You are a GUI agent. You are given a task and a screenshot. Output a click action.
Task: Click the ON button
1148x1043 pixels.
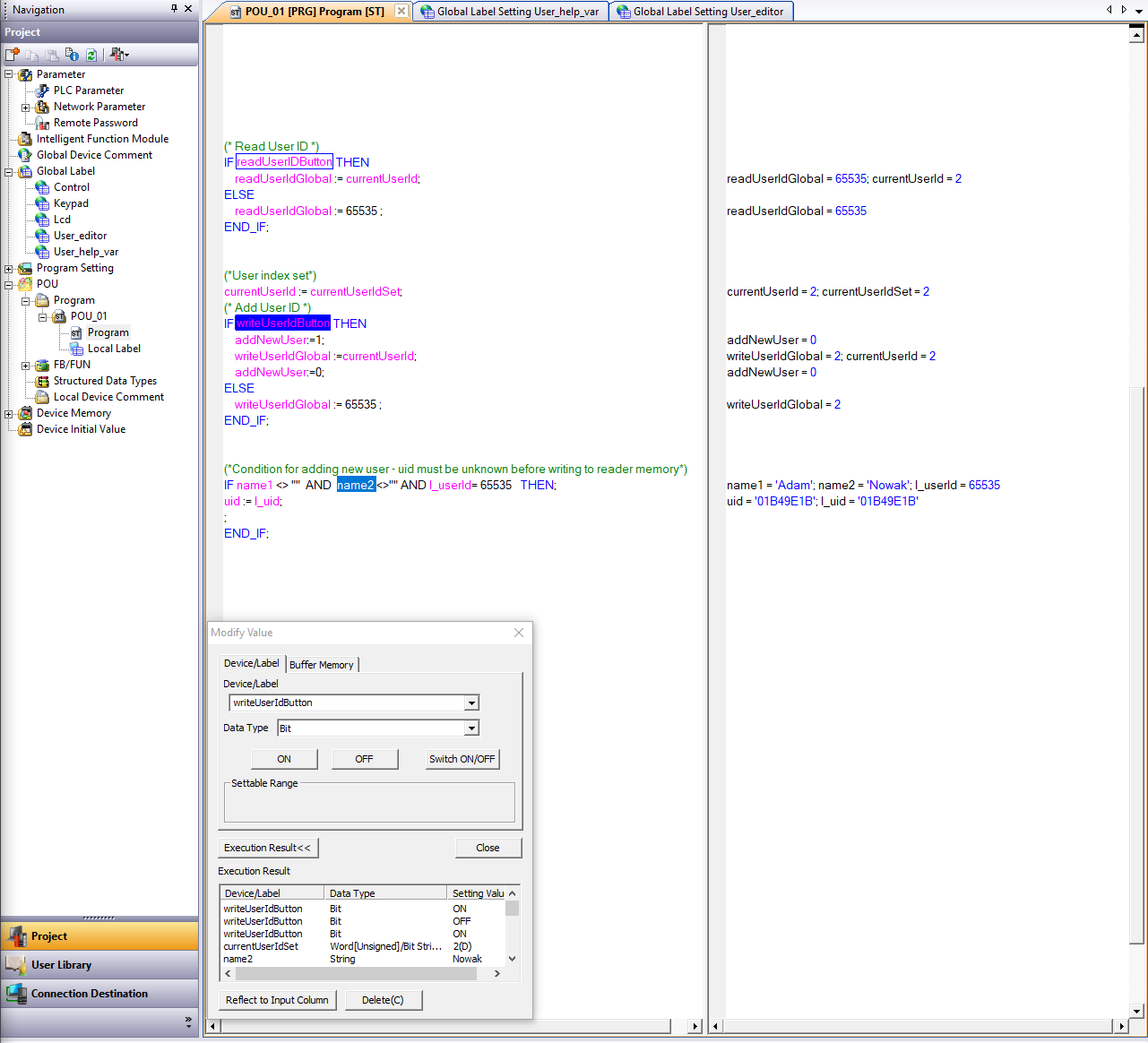(284, 759)
